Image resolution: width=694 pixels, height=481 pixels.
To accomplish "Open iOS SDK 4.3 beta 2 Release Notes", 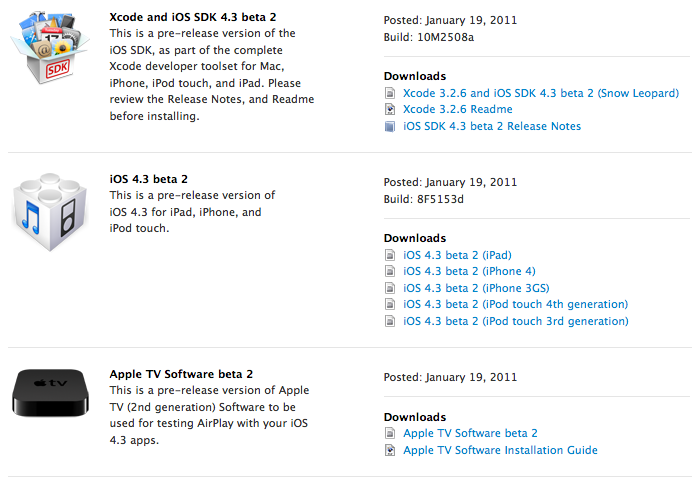I will pos(492,127).
